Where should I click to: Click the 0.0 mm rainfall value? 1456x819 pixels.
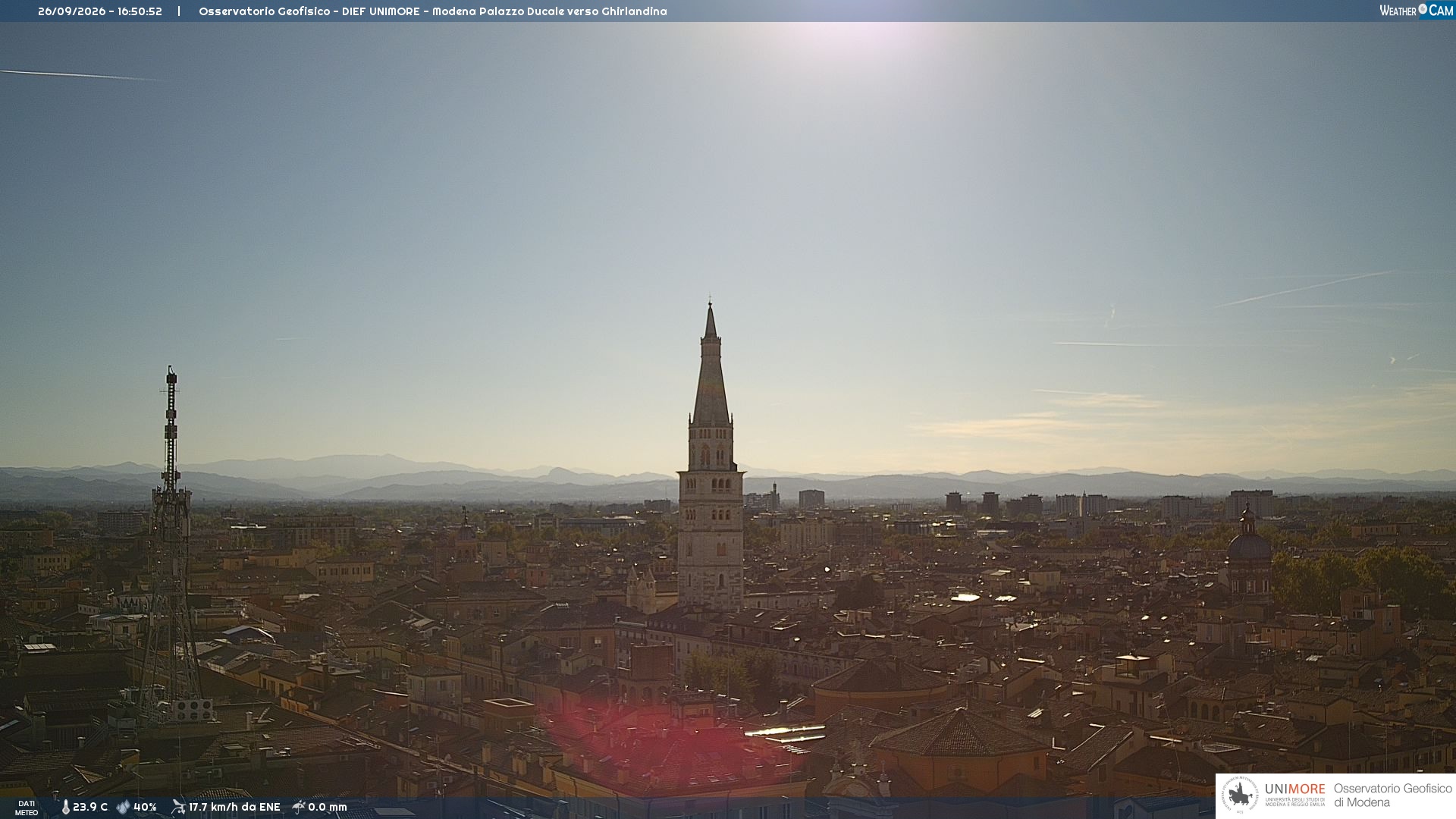(328, 808)
